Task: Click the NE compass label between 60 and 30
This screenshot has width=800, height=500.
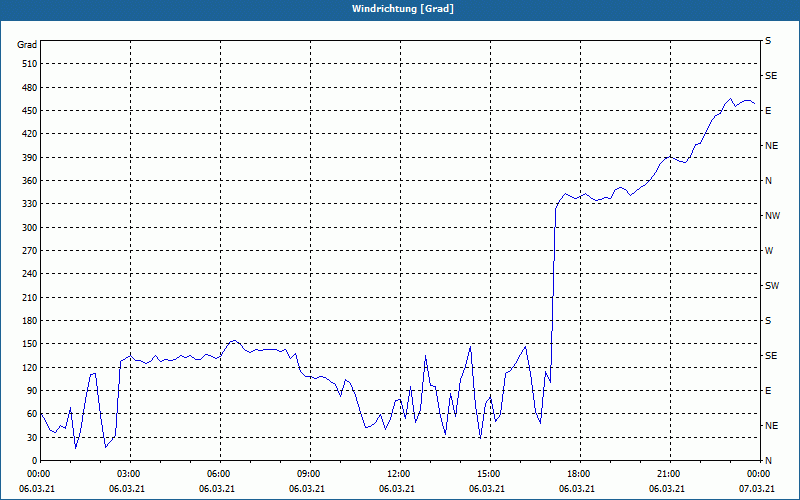Action: (771, 426)
